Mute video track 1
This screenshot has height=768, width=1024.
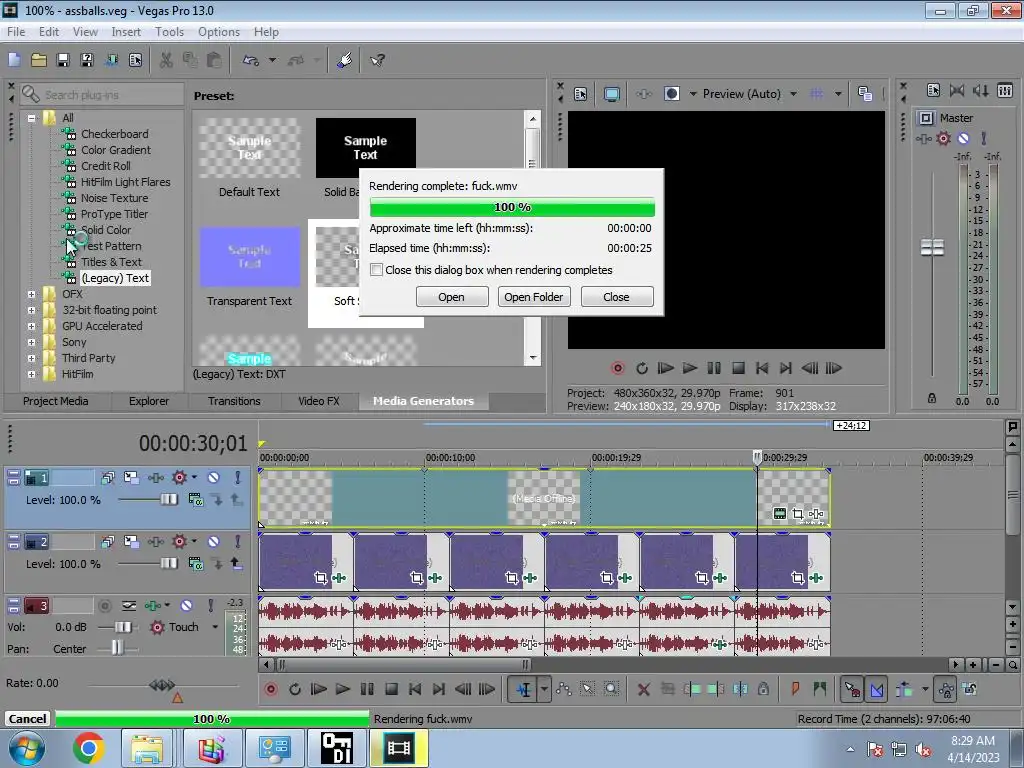pyautogui.click(x=214, y=477)
